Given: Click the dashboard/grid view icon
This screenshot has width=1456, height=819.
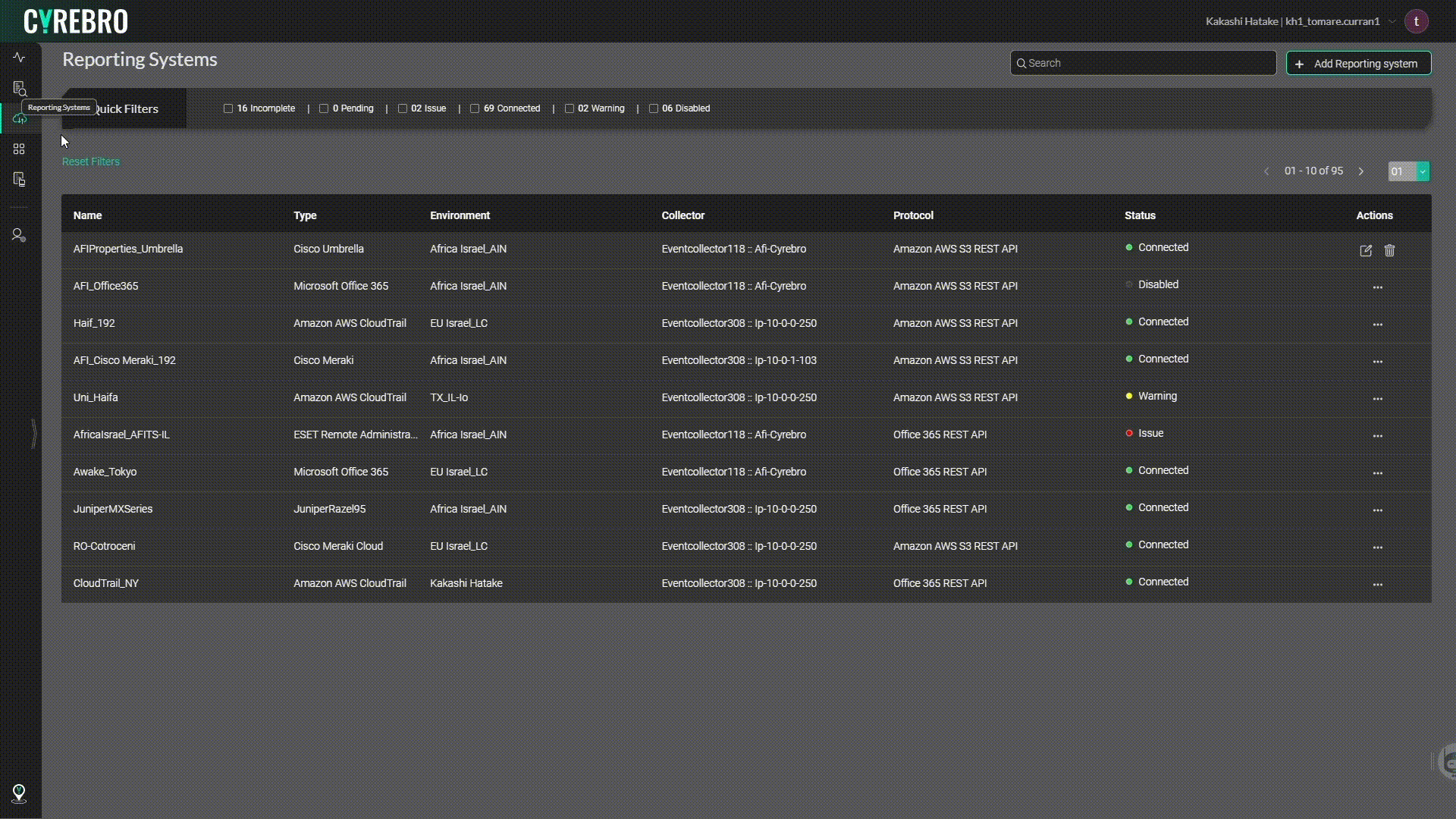Looking at the screenshot, I should (x=18, y=149).
